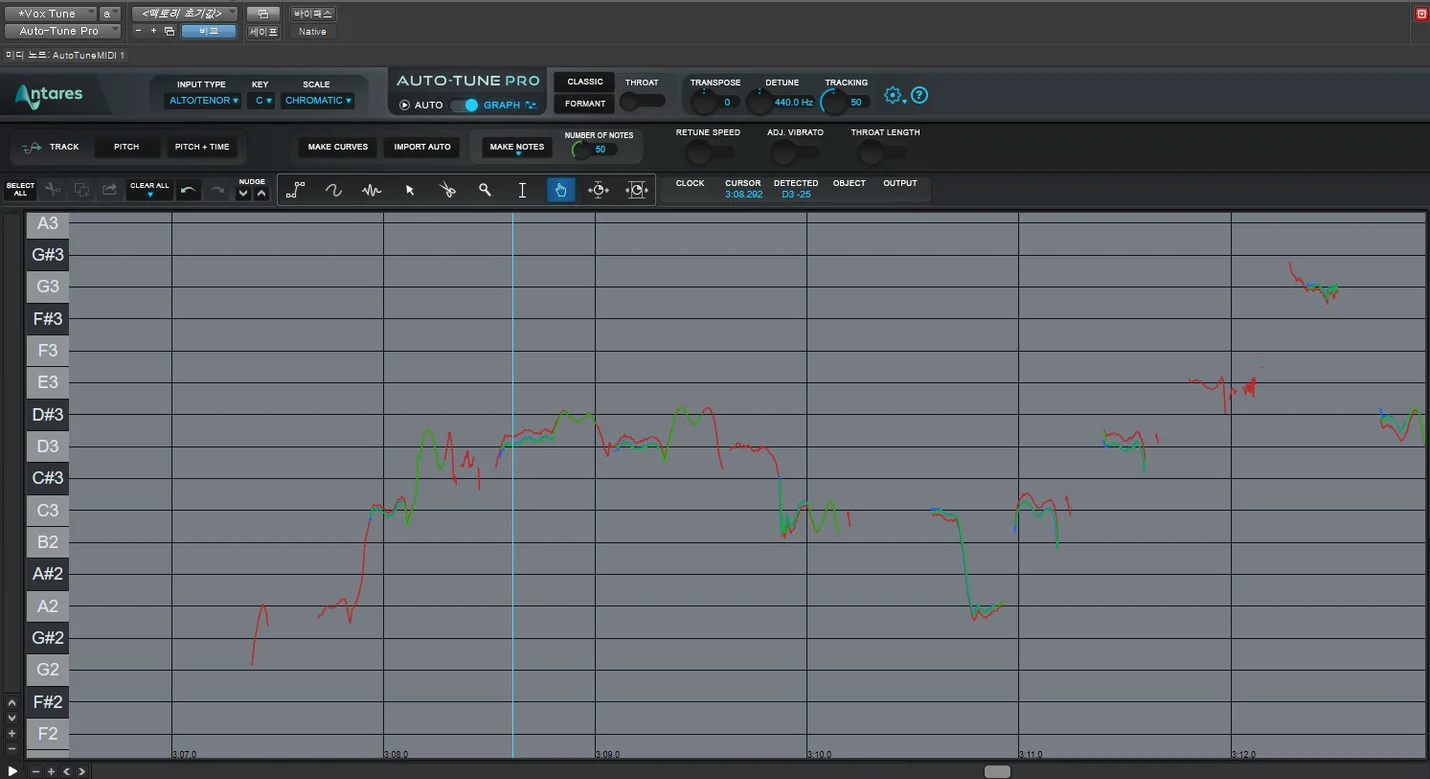Toggle the bypass button in header
This screenshot has height=779, width=1430.
click(313, 14)
